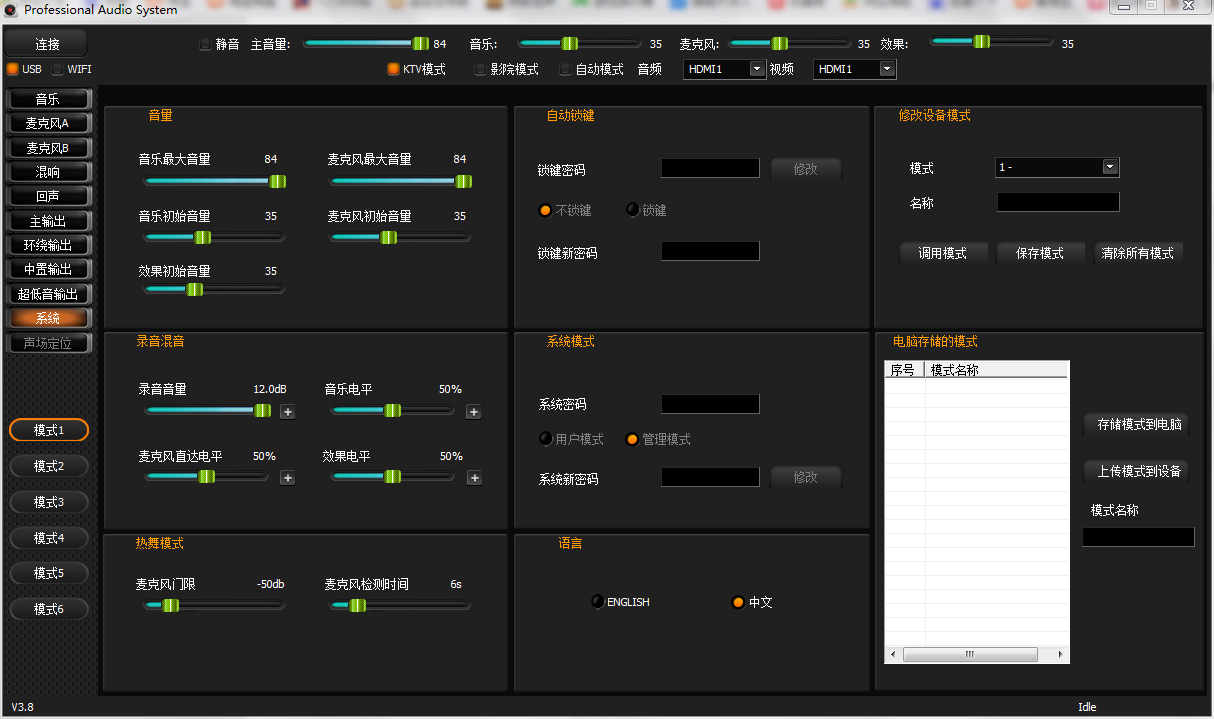
Task: Open the 麦克风B tab
Action: click(x=49, y=148)
